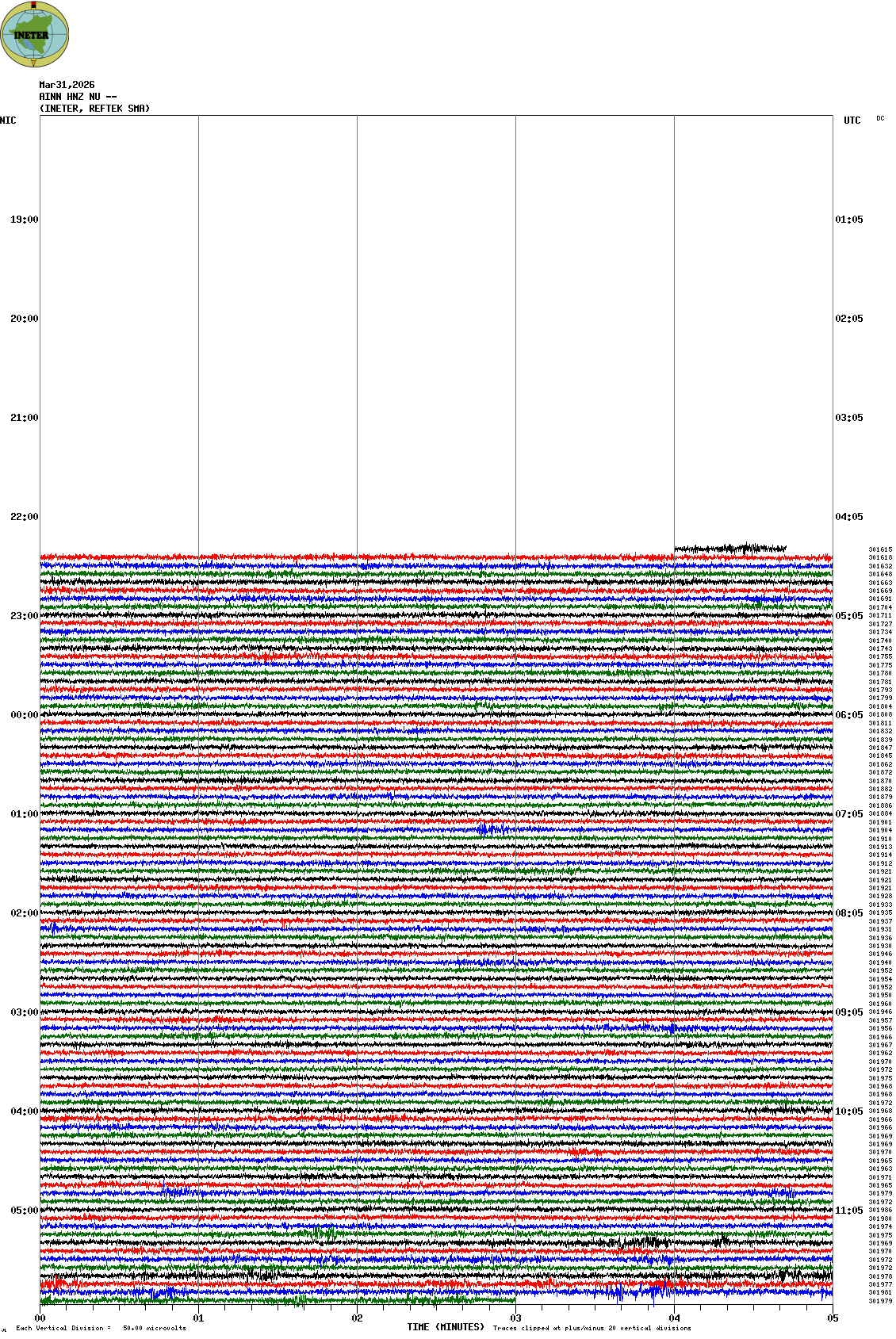This screenshot has height=1339, width=896.
Task: Click the 11:05 UTC time label
Action: click(x=849, y=1211)
